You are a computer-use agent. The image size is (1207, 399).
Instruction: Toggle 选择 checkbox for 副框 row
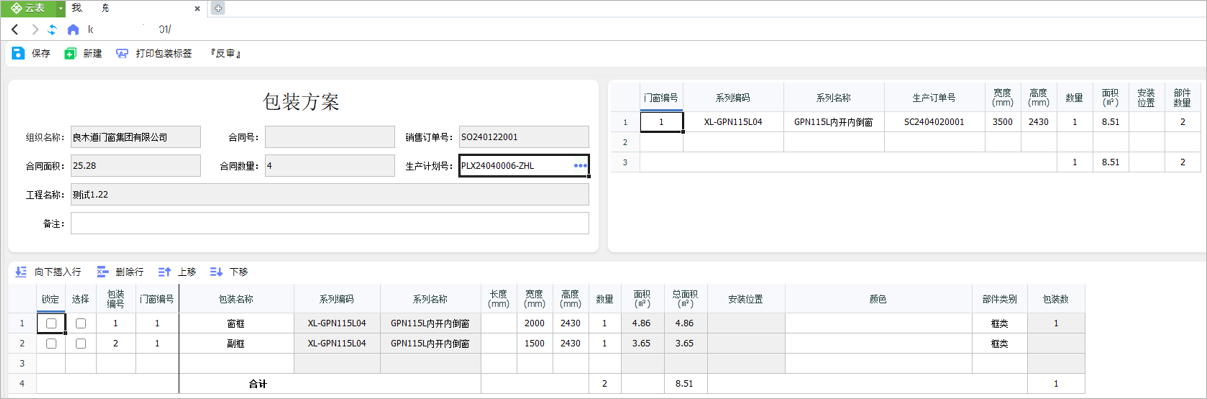pos(81,343)
